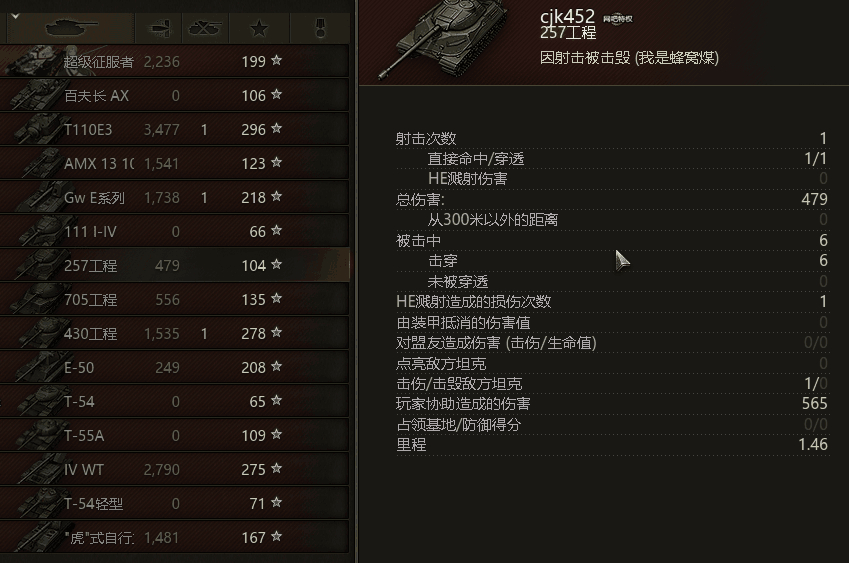Image resolution: width=849 pixels, height=563 pixels.
Task: Click experience star next to 百夫长 AX 106
Action: click(x=276, y=94)
